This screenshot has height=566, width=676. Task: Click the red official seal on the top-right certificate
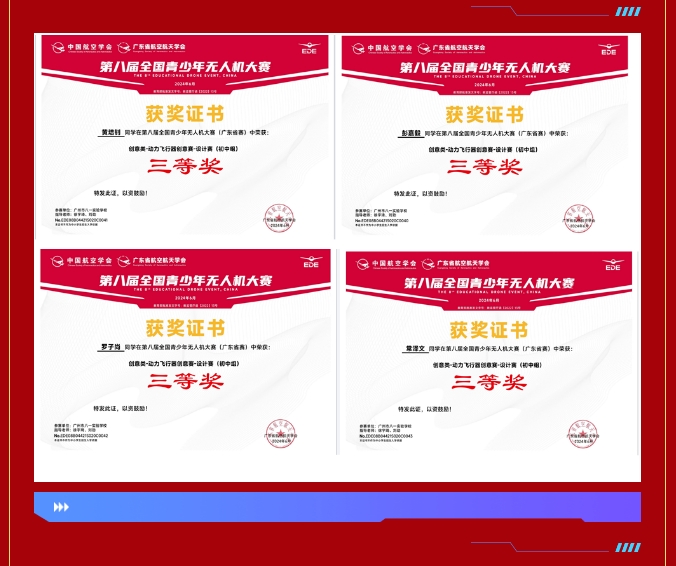tap(577, 218)
